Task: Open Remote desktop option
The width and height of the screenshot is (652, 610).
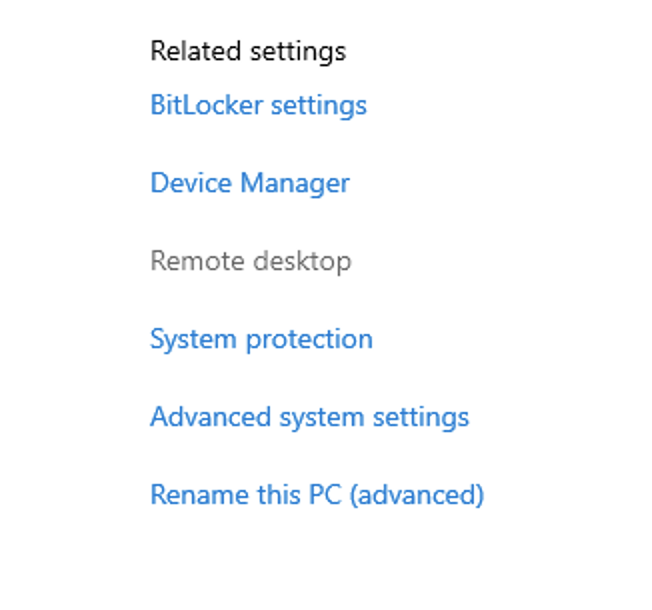Action: pyautogui.click(x=251, y=262)
